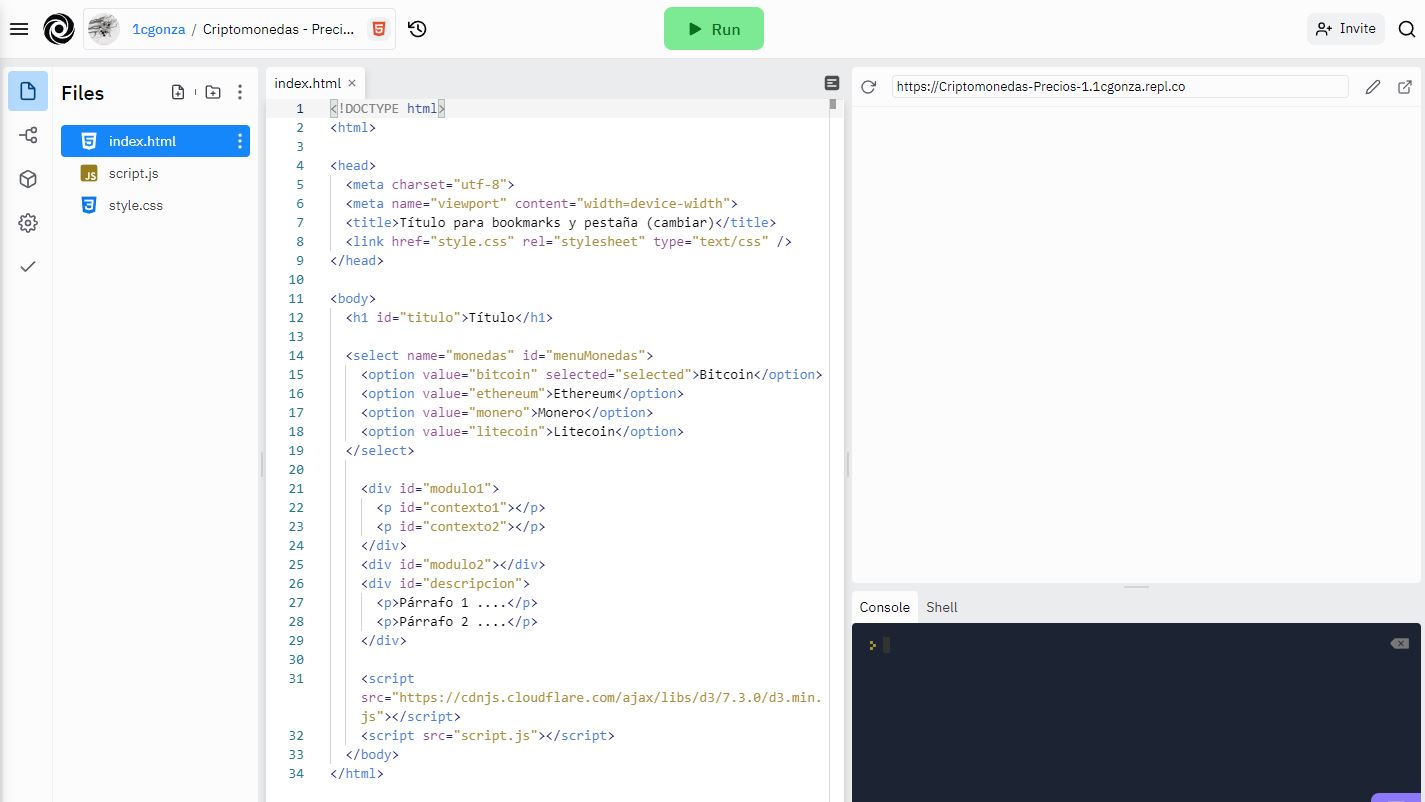Viewport: 1425px width, 802px height.
Task: Reload the preview webview
Action: click(868, 87)
